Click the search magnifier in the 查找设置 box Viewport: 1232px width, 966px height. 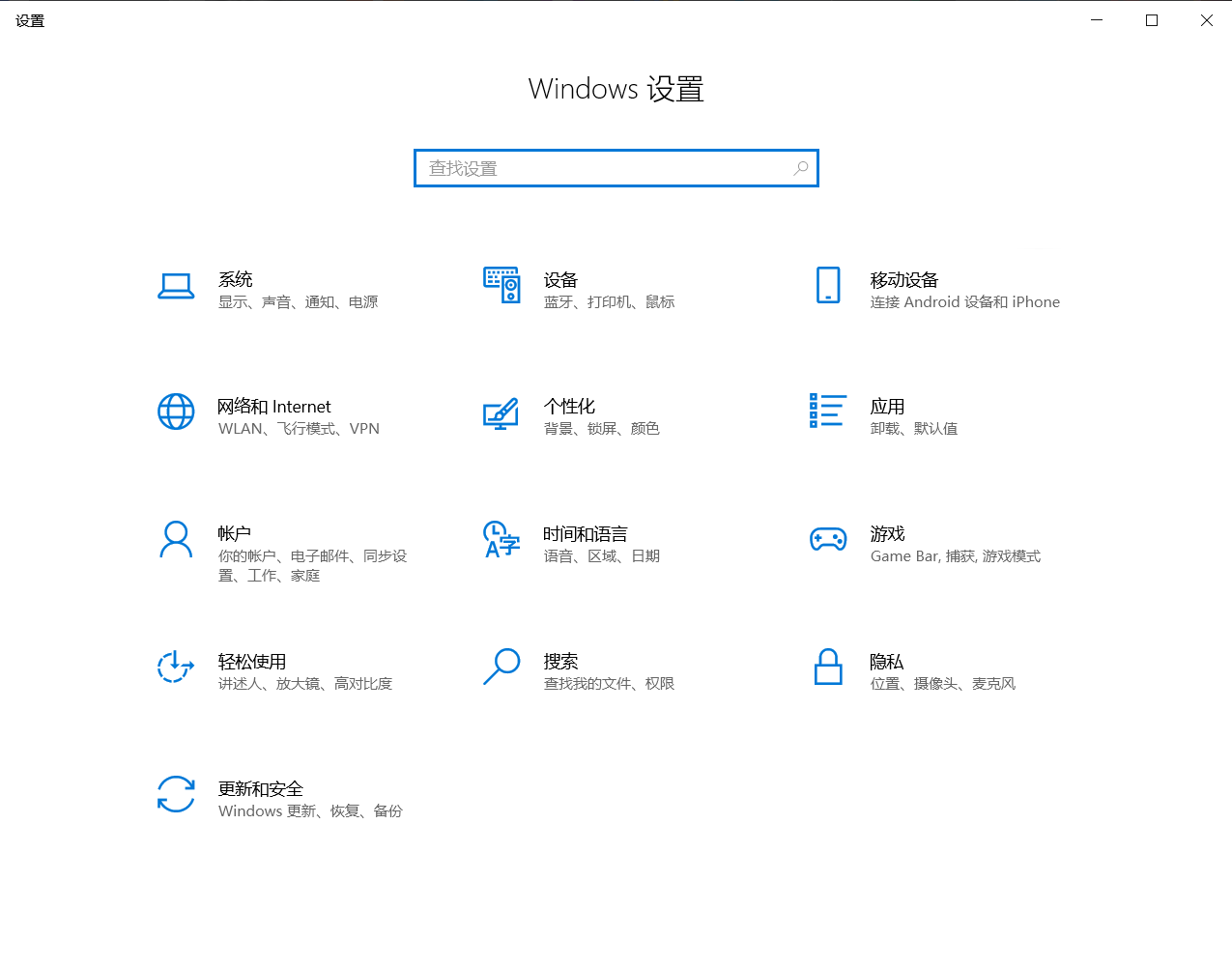[x=801, y=168]
